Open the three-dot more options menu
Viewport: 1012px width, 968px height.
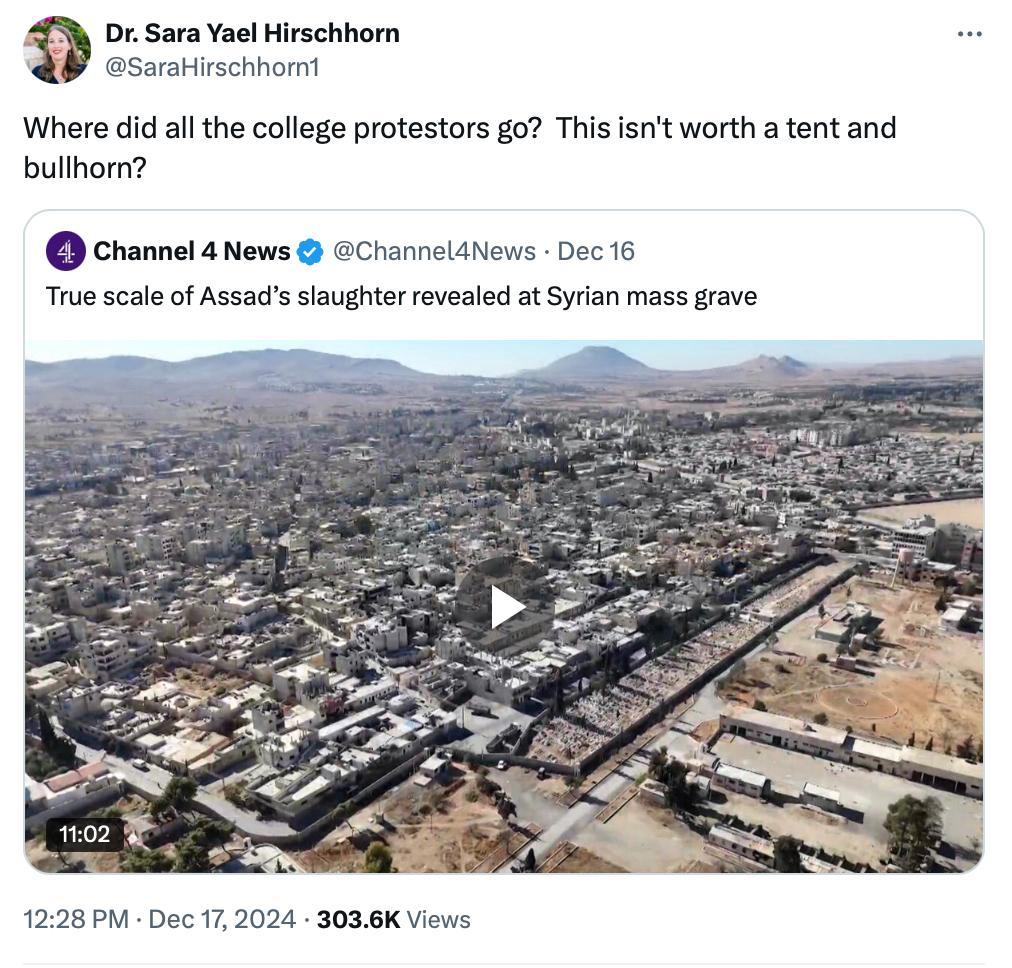click(x=969, y=34)
